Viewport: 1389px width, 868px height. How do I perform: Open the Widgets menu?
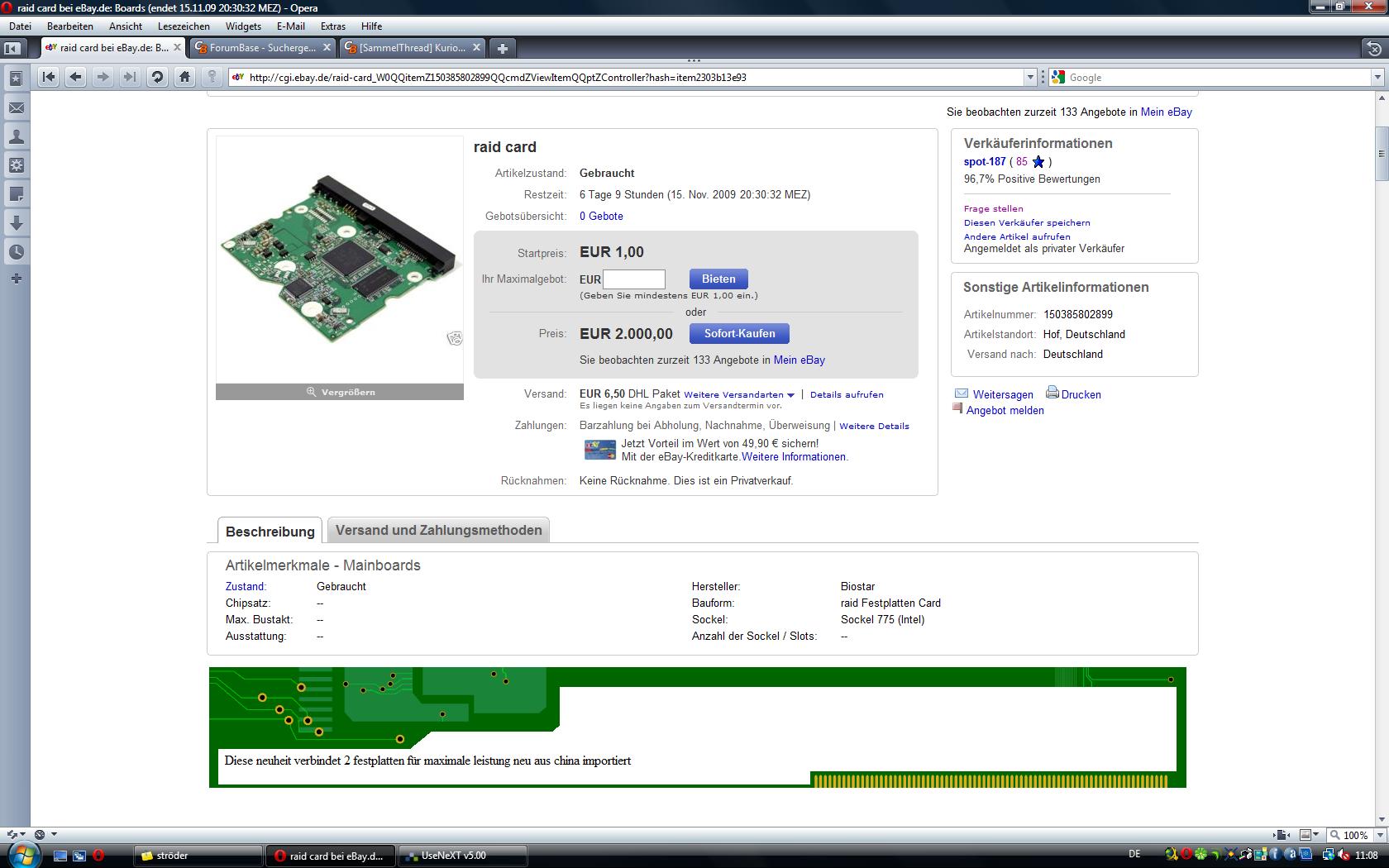click(243, 26)
